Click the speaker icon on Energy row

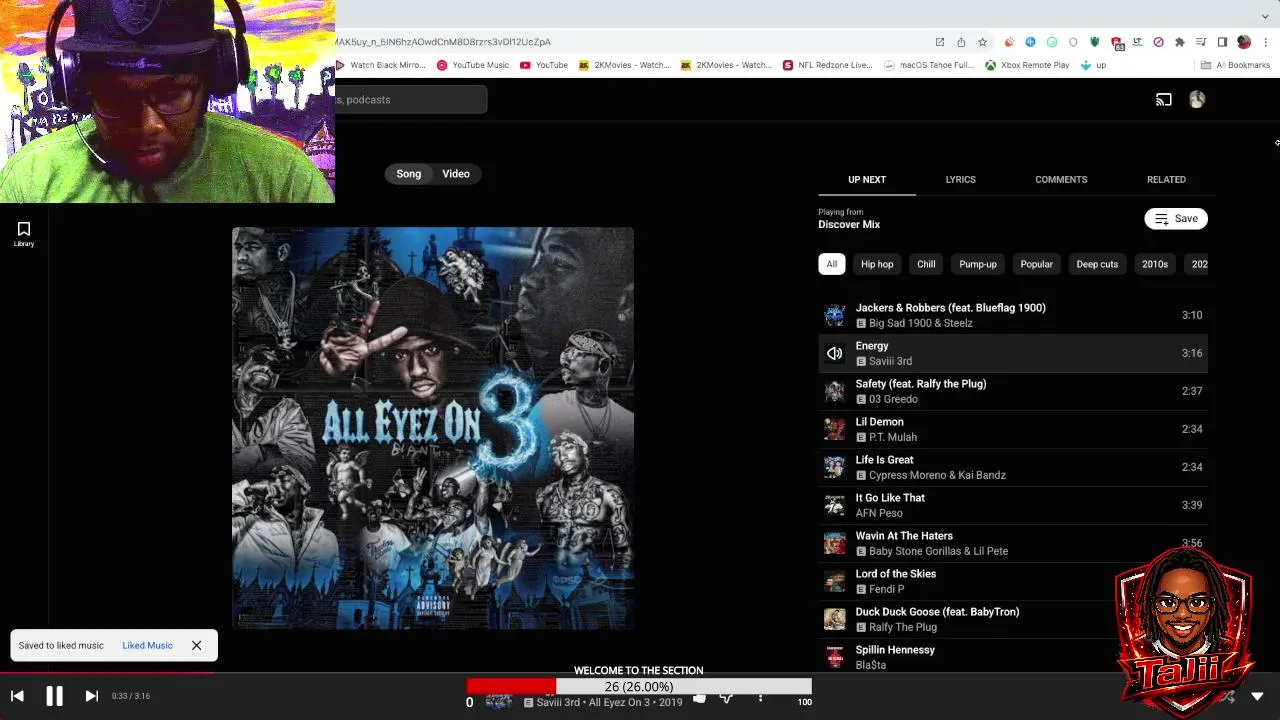pyautogui.click(x=834, y=353)
